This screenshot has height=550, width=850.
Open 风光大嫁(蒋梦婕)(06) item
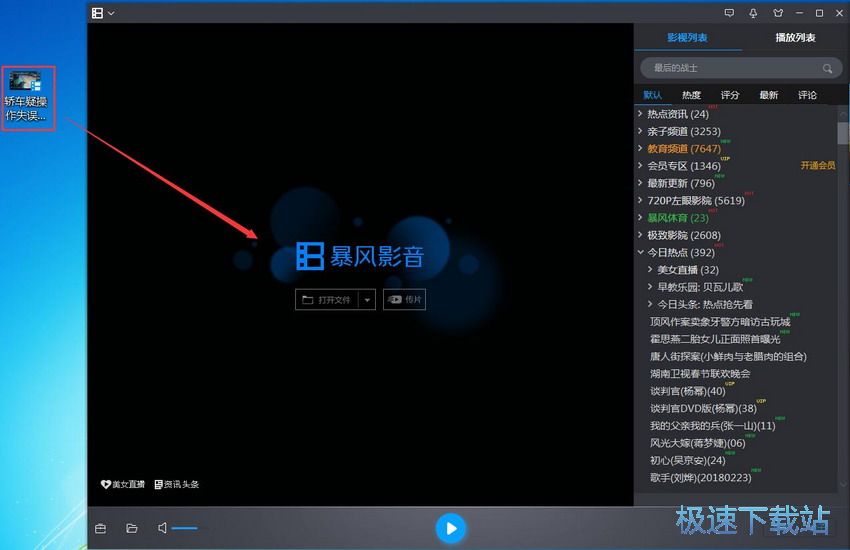[697, 443]
